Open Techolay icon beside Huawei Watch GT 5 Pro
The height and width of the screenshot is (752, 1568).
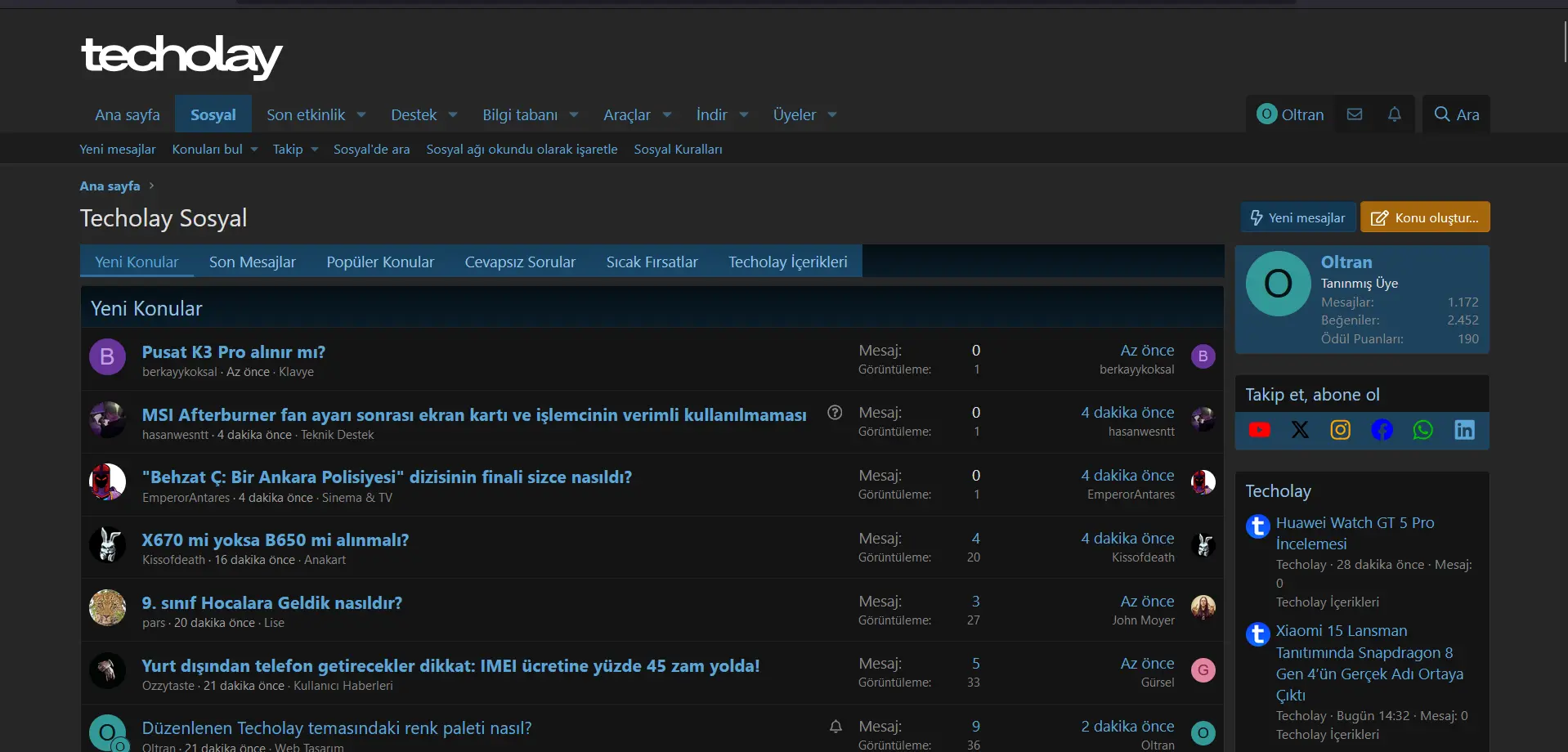pos(1257,526)
